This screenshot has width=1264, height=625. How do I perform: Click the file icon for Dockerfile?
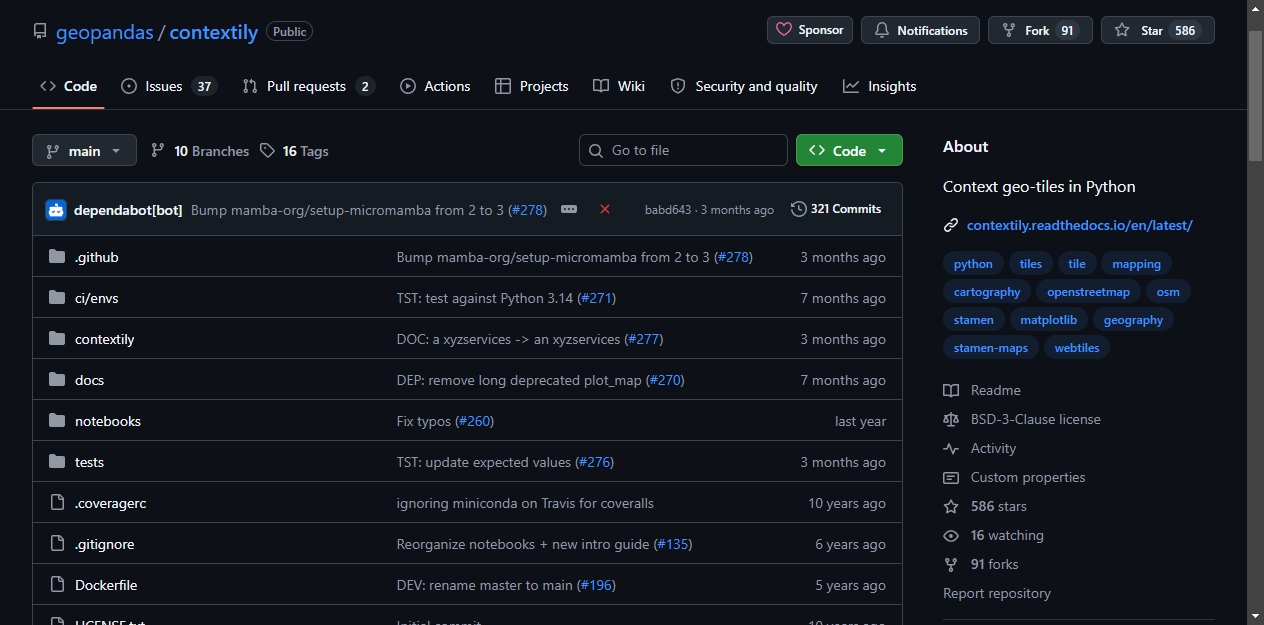click(x=57, y=585)
